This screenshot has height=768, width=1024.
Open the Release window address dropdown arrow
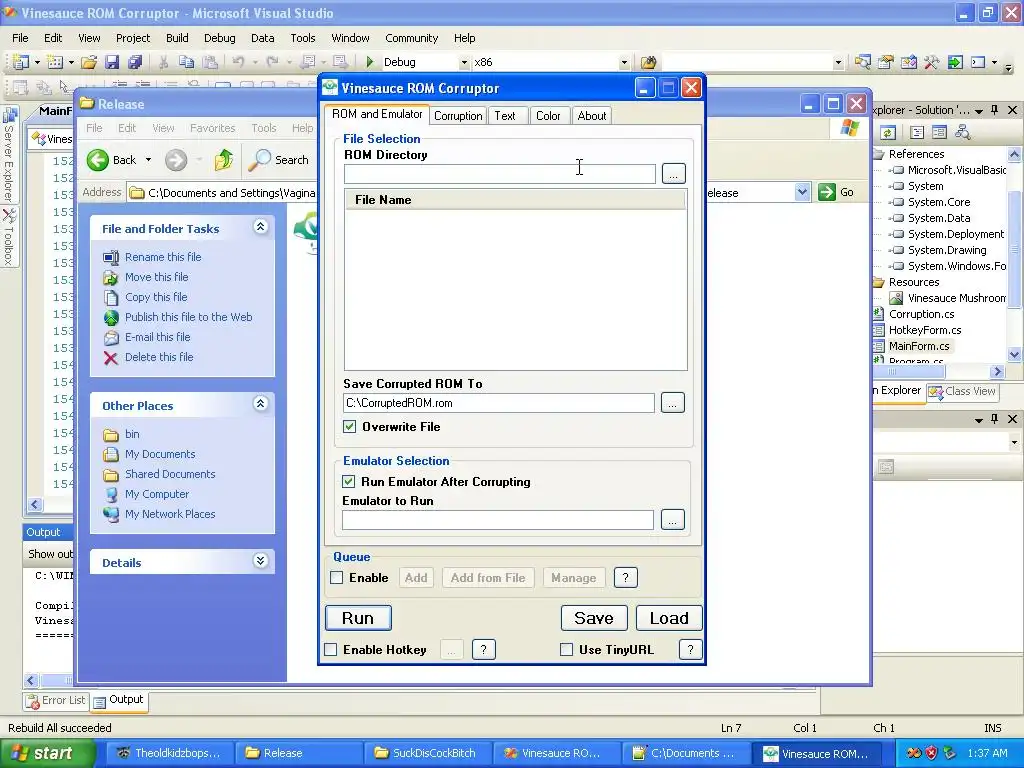pos(803,192)
